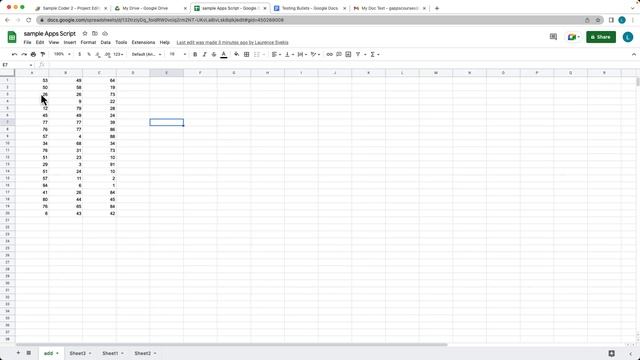This screenshot has width=640, height=360.
Task: Open the All Sheets list icon
Action: pos(29,353)
